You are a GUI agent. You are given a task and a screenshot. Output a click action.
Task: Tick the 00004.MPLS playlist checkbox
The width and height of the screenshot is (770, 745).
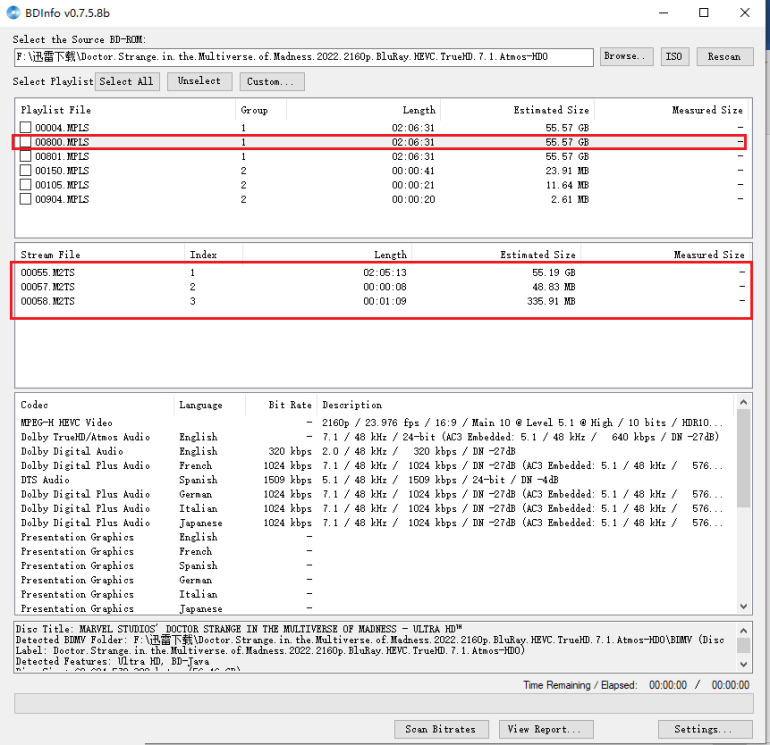point(26,128)
